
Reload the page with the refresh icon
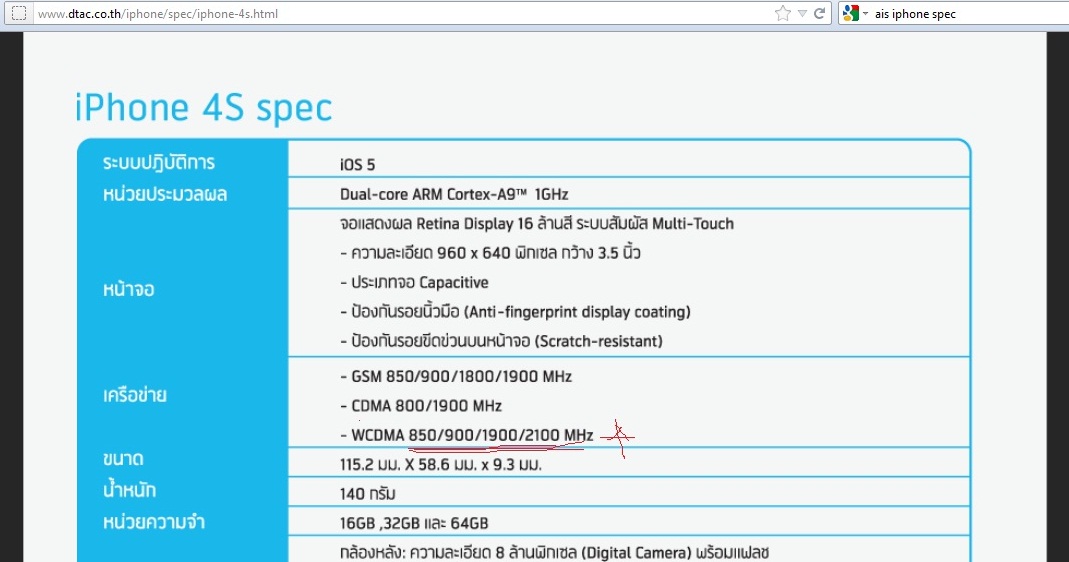819,13
